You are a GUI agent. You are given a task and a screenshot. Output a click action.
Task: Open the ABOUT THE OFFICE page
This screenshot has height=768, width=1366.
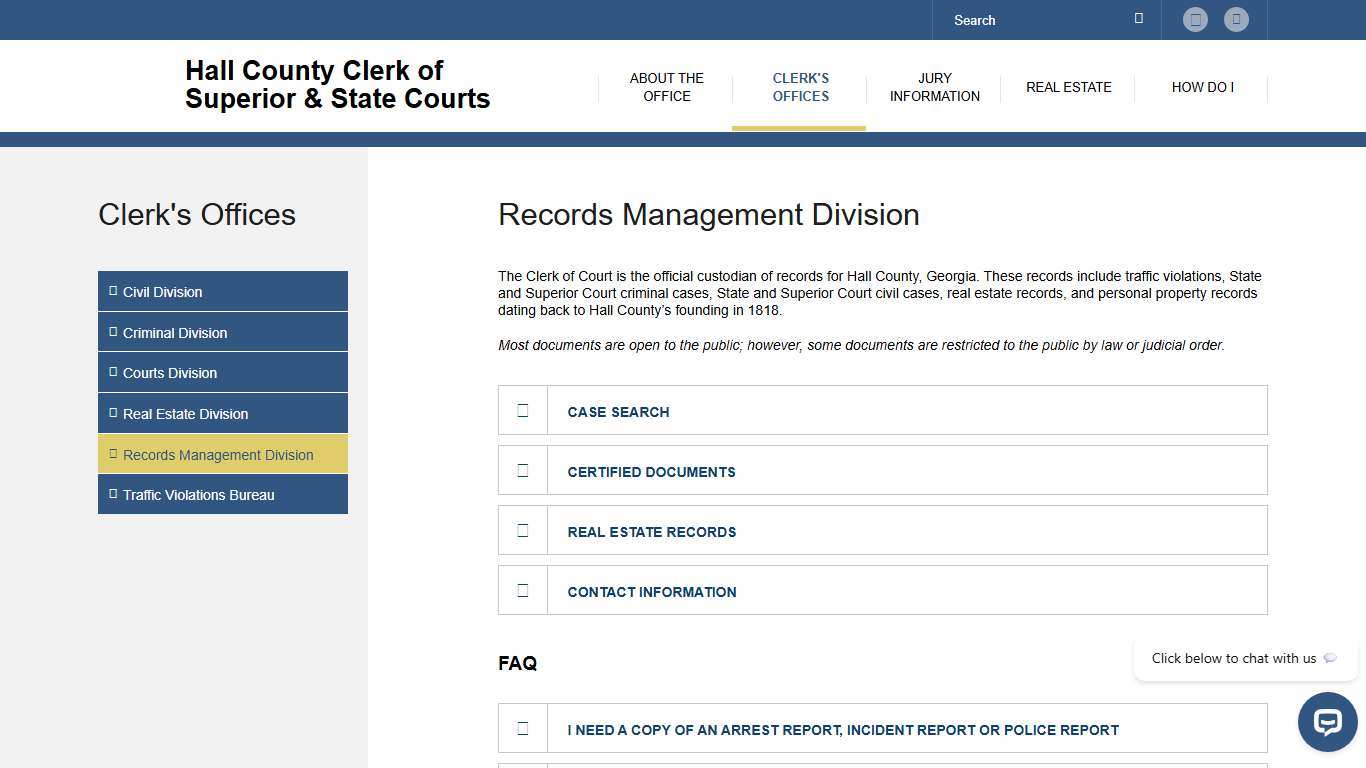(666, 87)
